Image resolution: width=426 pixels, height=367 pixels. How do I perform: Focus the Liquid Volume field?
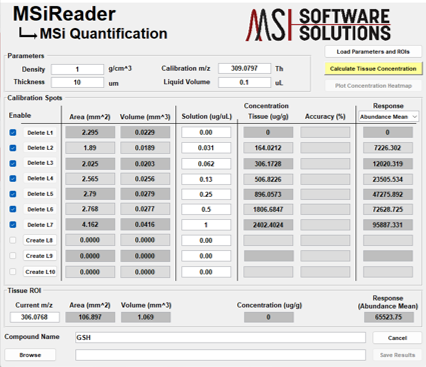[244, 82]
